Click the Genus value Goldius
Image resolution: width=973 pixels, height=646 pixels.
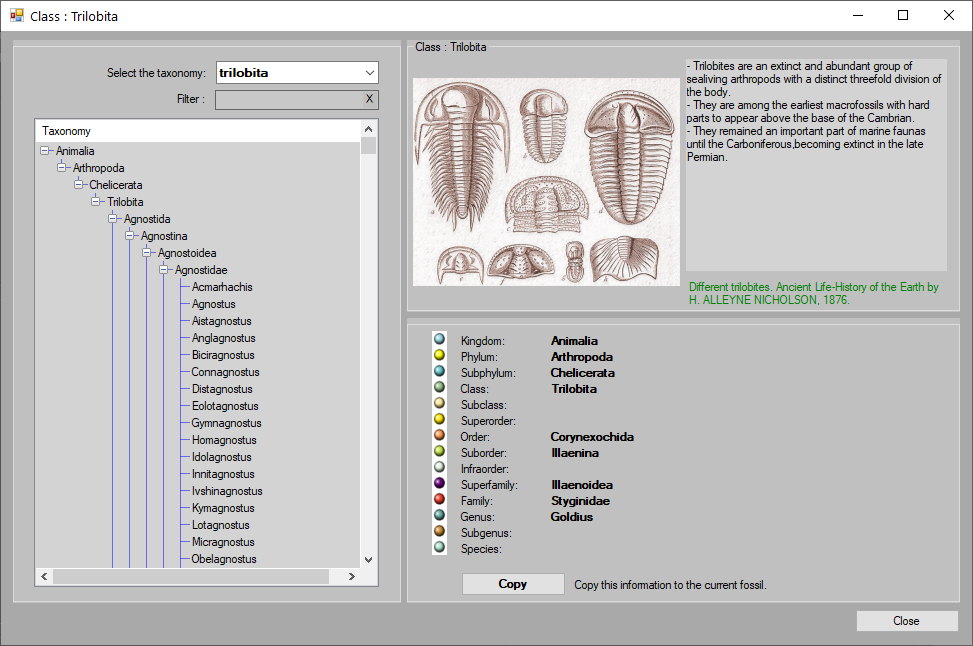572,517
